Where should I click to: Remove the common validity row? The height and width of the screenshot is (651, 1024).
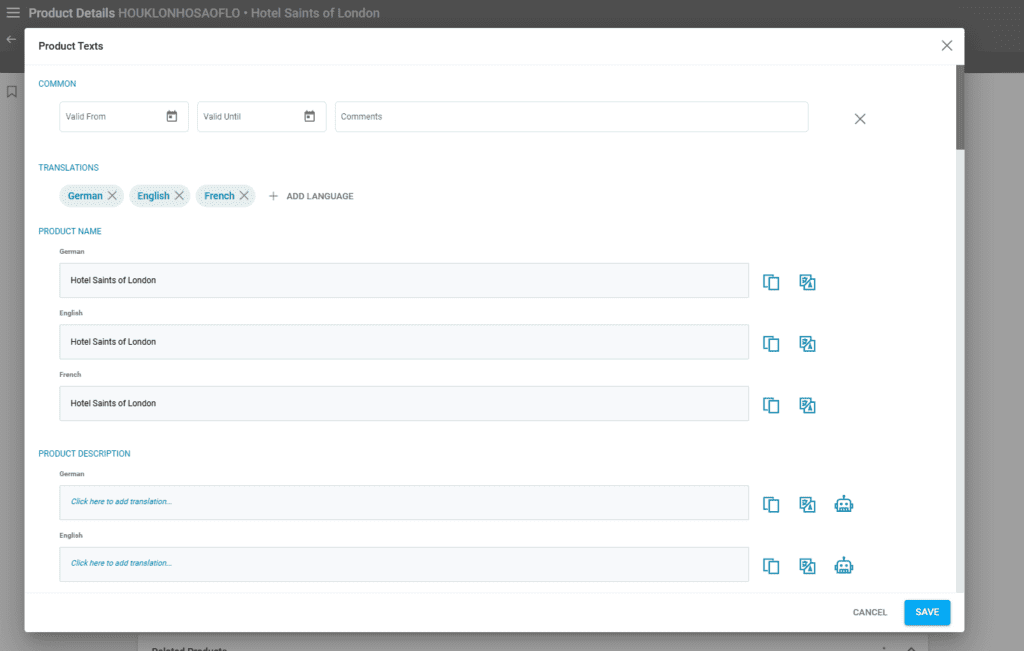[x=859, y=119]
